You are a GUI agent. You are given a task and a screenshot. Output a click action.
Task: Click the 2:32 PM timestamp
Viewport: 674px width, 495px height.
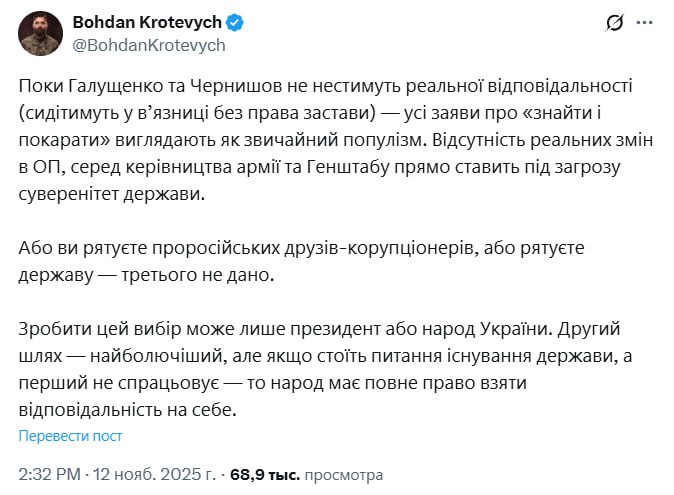(50, 473)
